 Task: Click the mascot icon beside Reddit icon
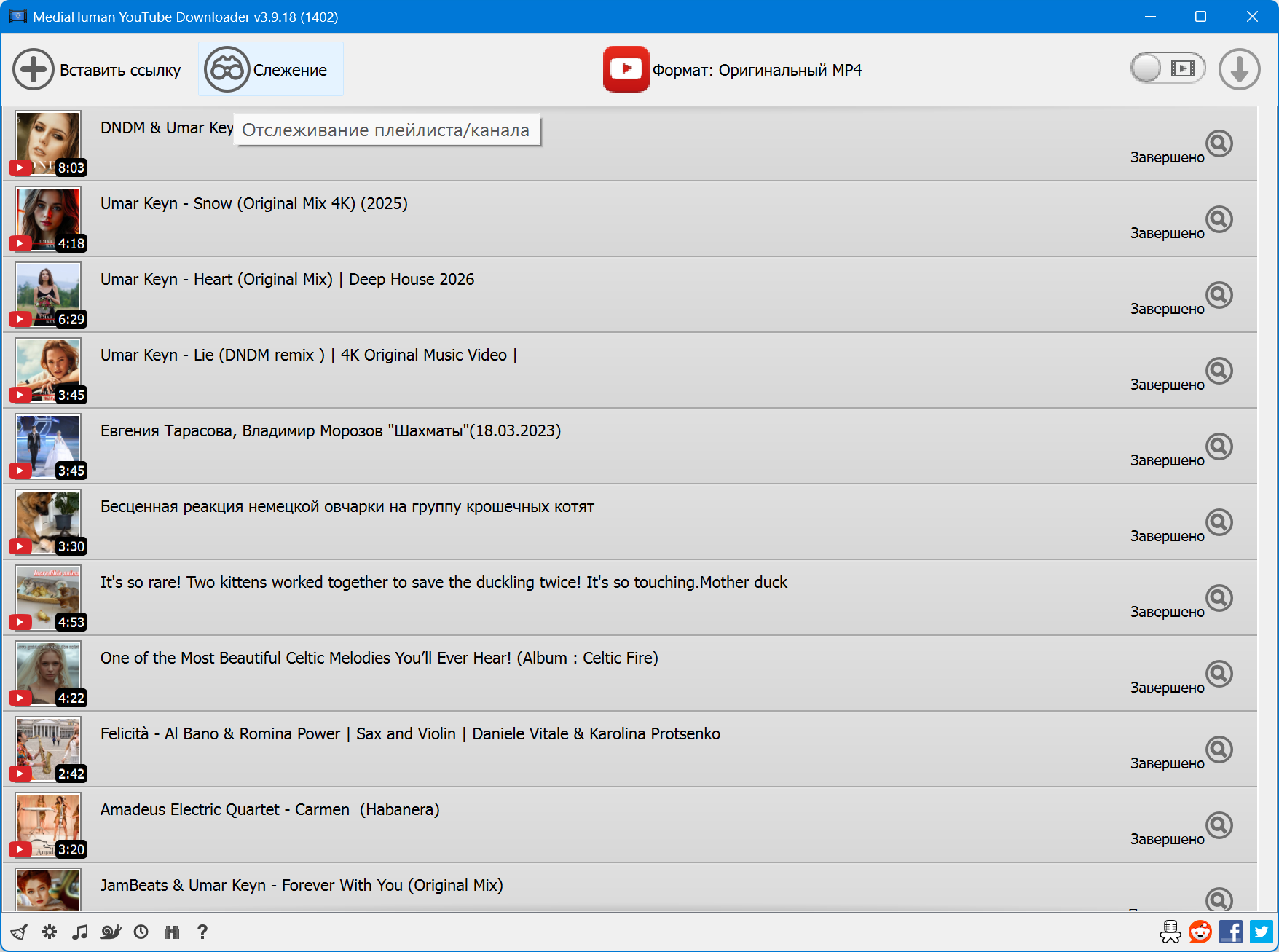1170,932
